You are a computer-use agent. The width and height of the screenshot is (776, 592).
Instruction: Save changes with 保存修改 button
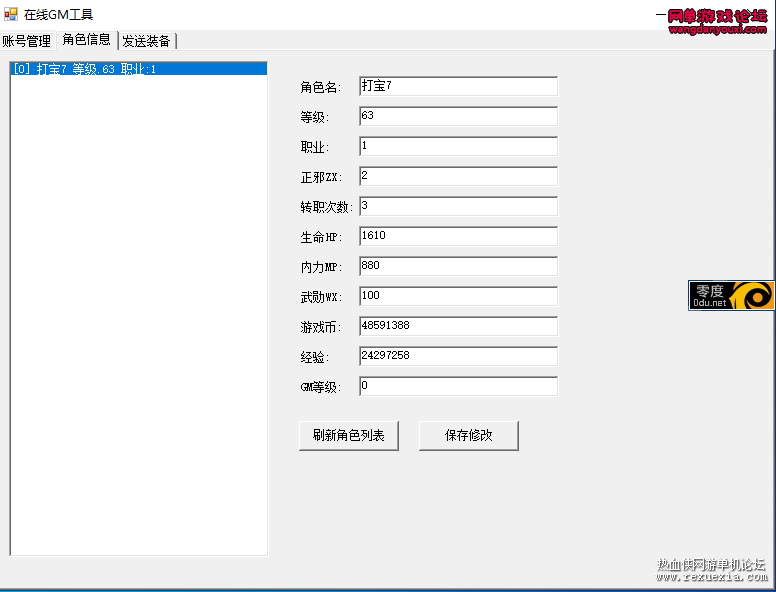coord(469,436)
